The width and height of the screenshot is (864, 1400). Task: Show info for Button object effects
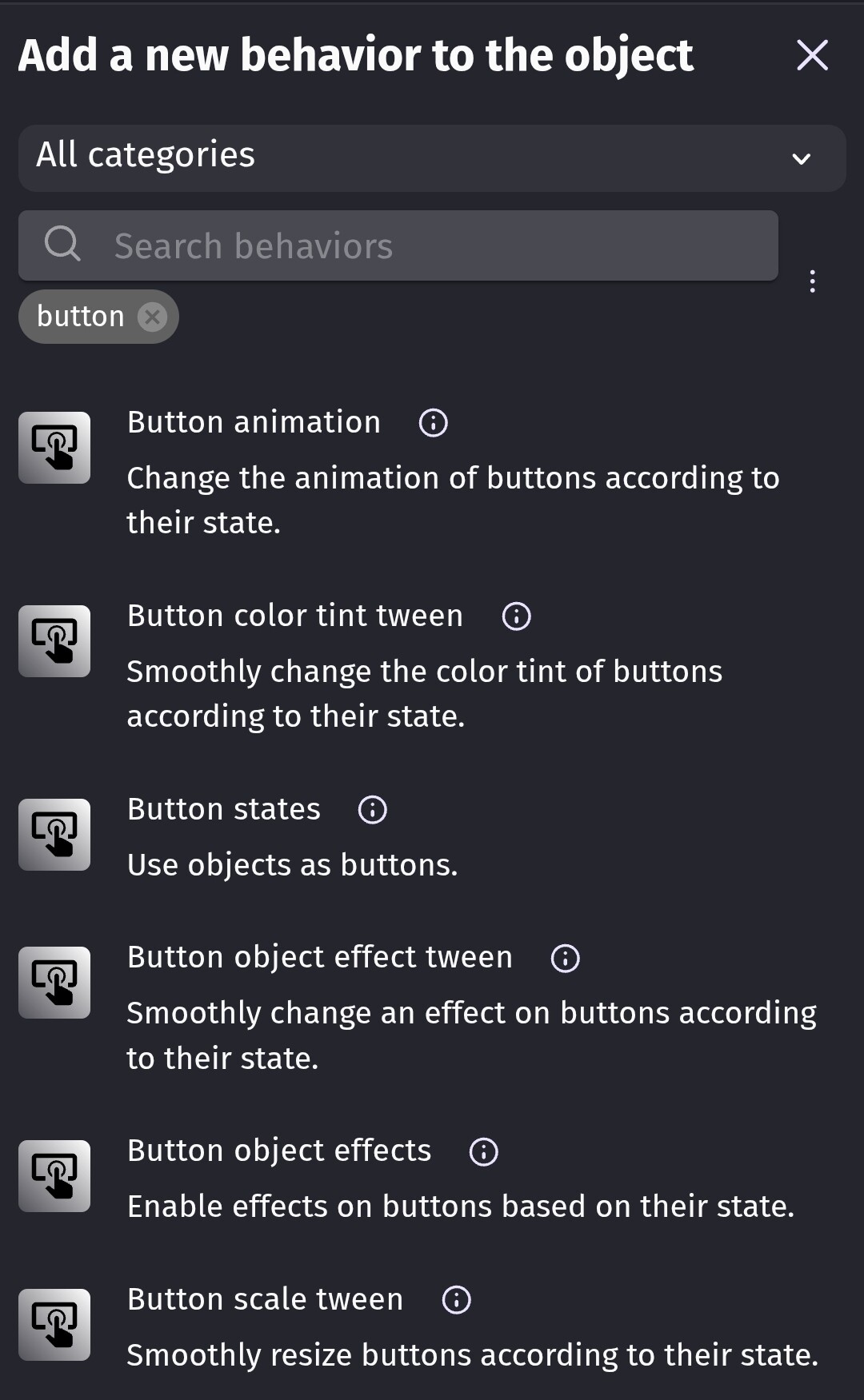[x=484, y=1151]
